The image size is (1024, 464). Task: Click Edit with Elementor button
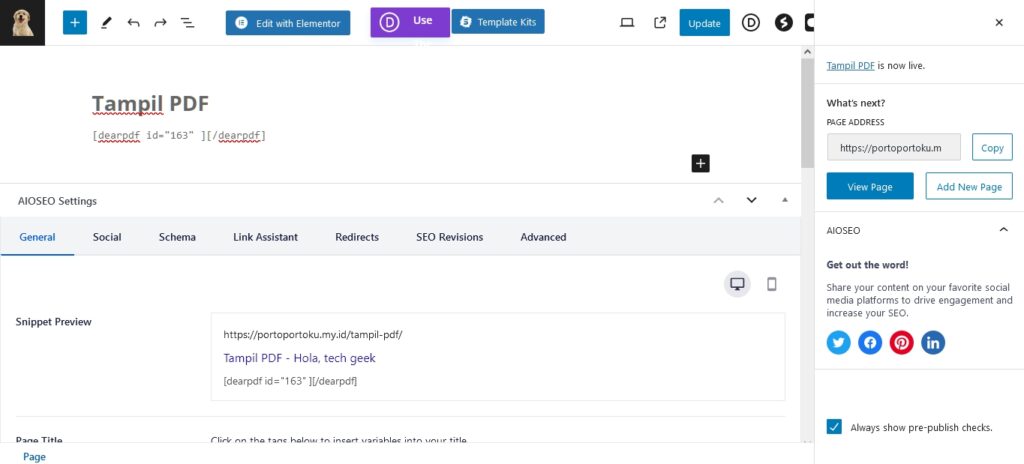288,23
